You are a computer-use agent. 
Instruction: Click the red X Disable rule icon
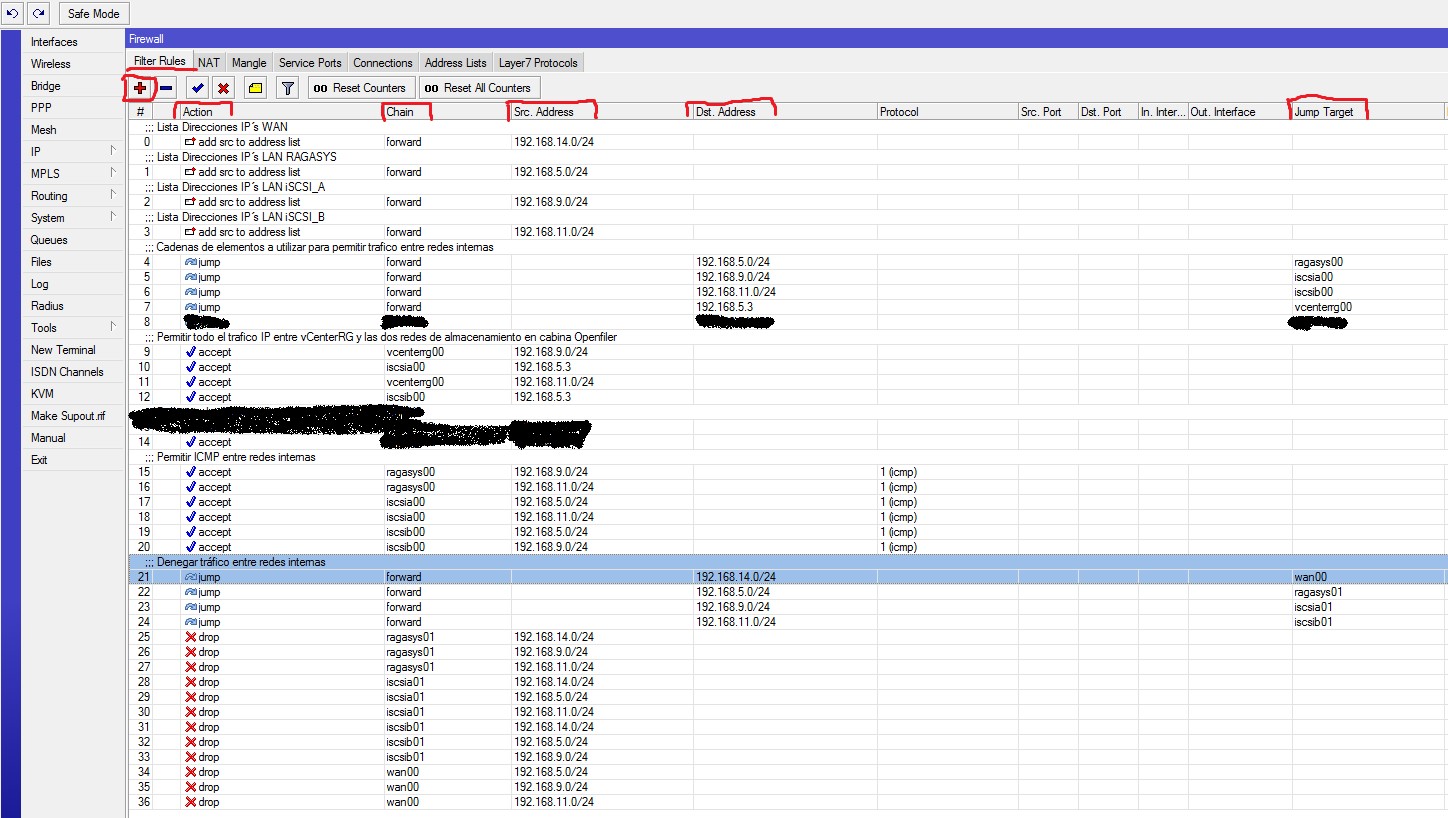pyautogui.click(x=224, y=88)
